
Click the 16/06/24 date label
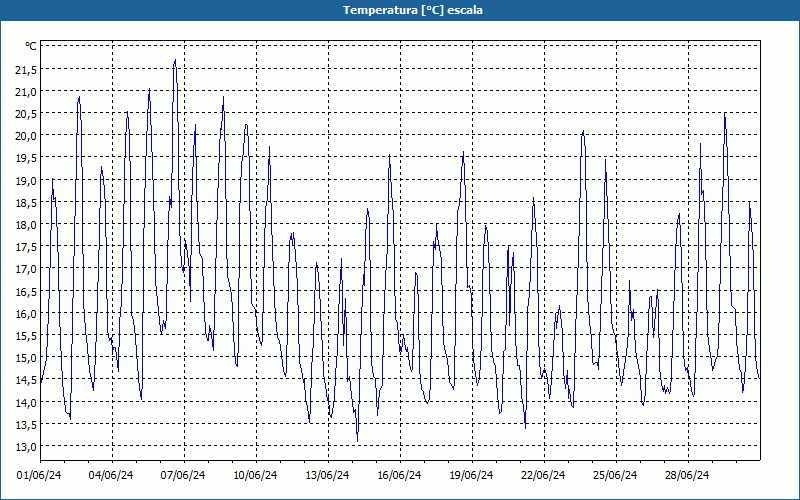pyautogui.click(x=399, y=475)
